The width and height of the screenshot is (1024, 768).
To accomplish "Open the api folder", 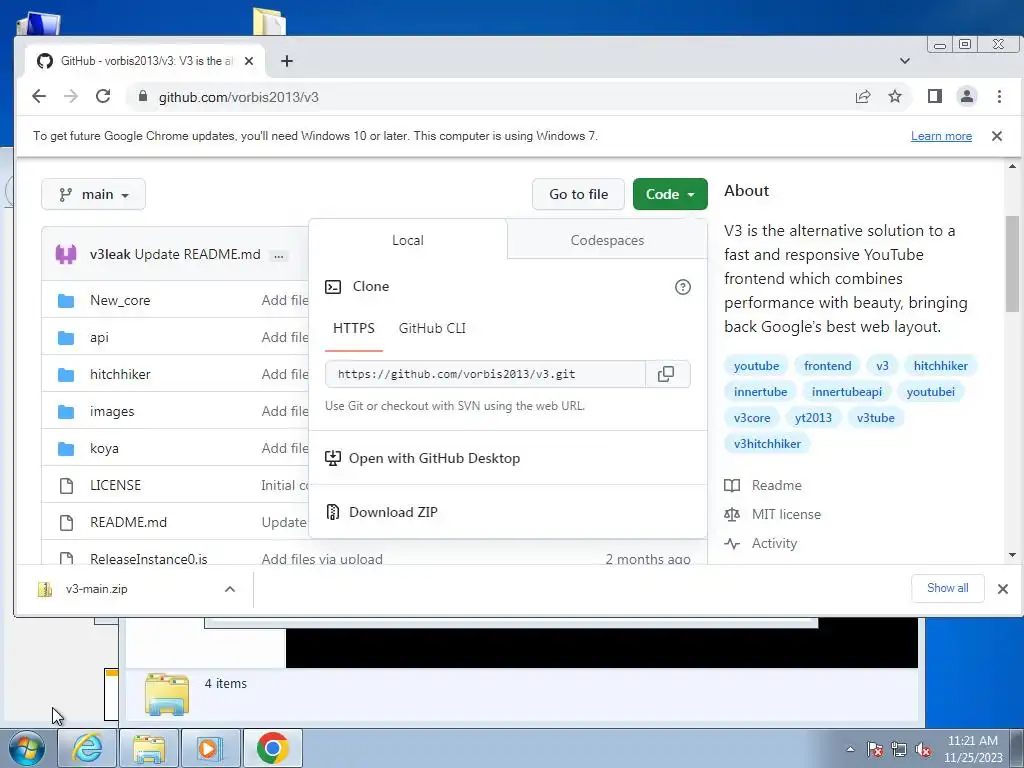I will click(99, 338).
